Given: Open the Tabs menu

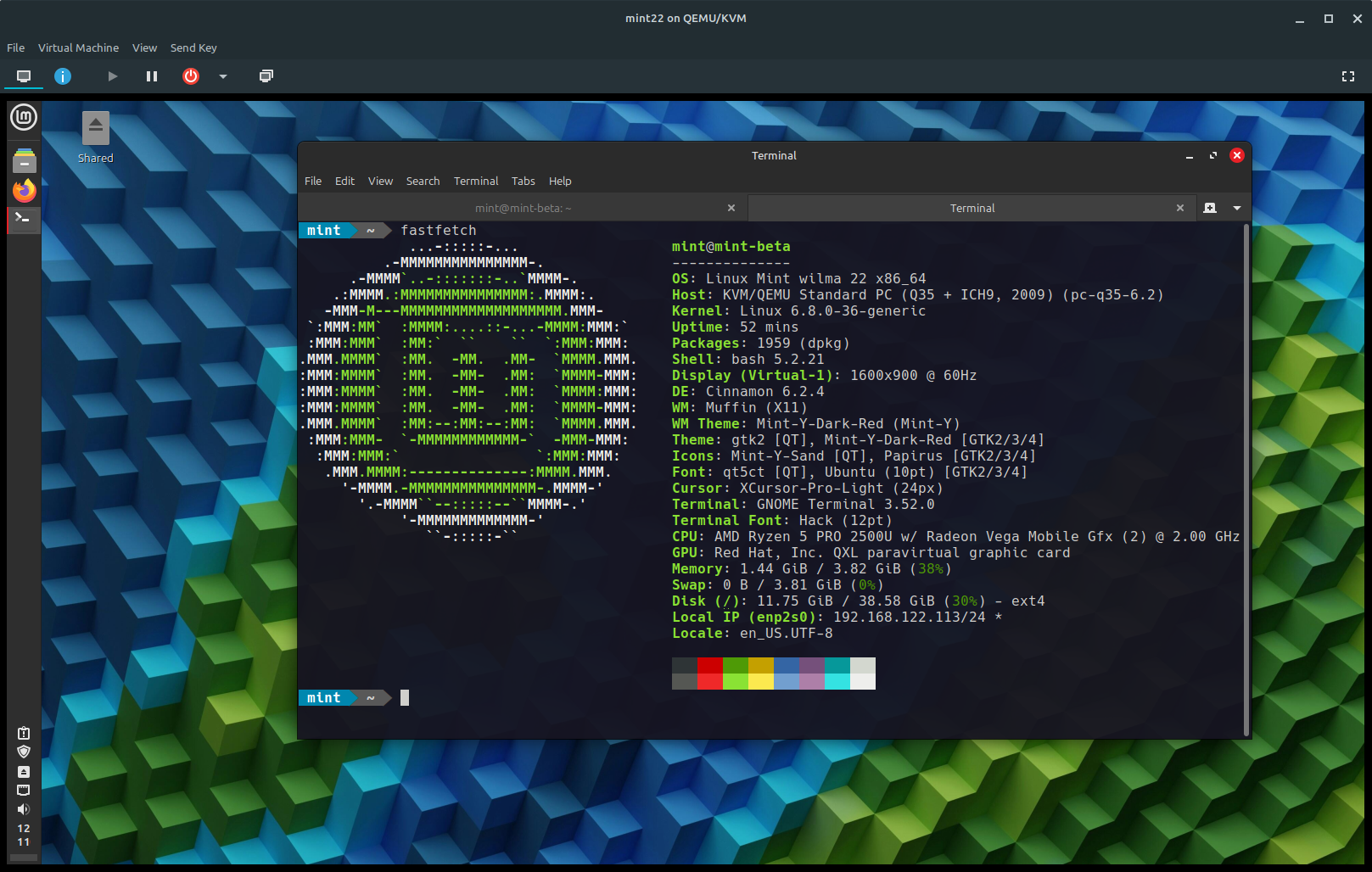Looking at the screenshot, I should 524,181.
